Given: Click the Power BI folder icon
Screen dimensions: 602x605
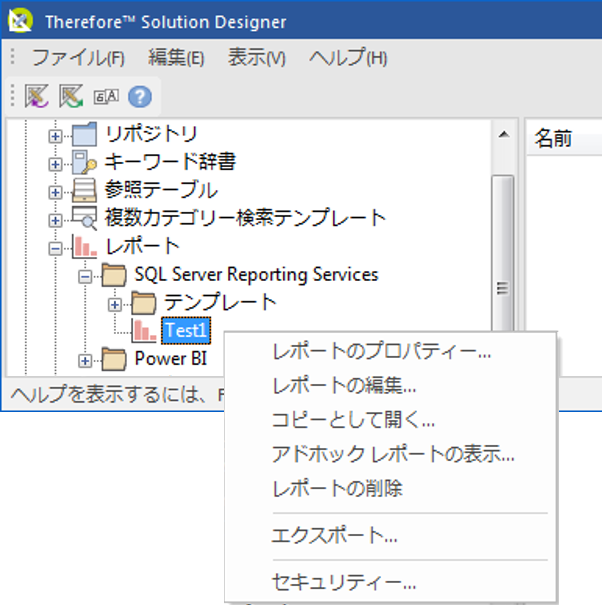Looking at the screenshot, I should click(x=114, y=360).
